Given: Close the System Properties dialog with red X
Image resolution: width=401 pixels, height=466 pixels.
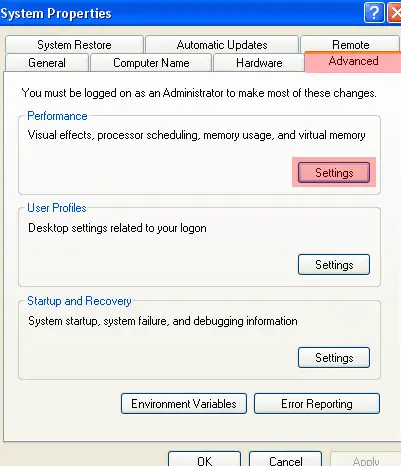Looking at the screenshot, I should (395, 13).
